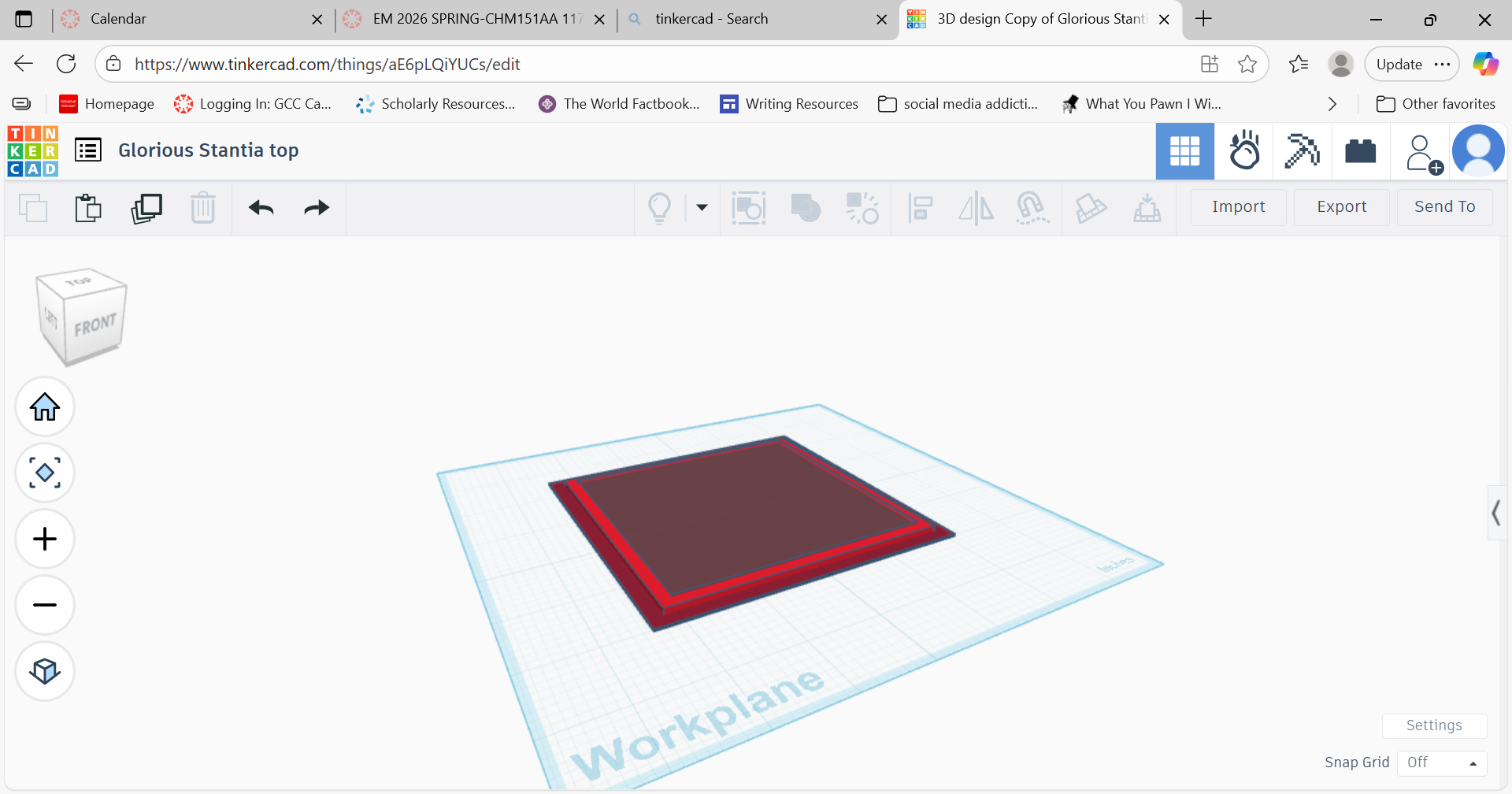Click the browser Update button
1512x794 pixels.
tap(1412, 65)
